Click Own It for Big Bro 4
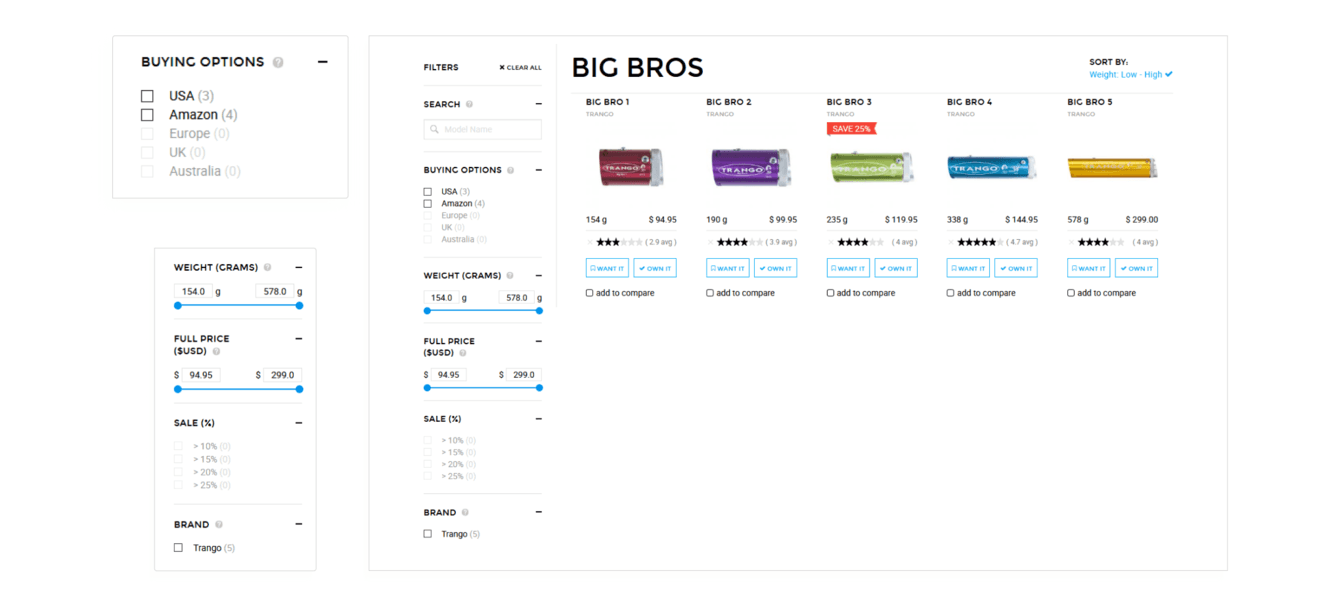The width and height of the screenshot is (1340, 607). [x=1016, y=268]
